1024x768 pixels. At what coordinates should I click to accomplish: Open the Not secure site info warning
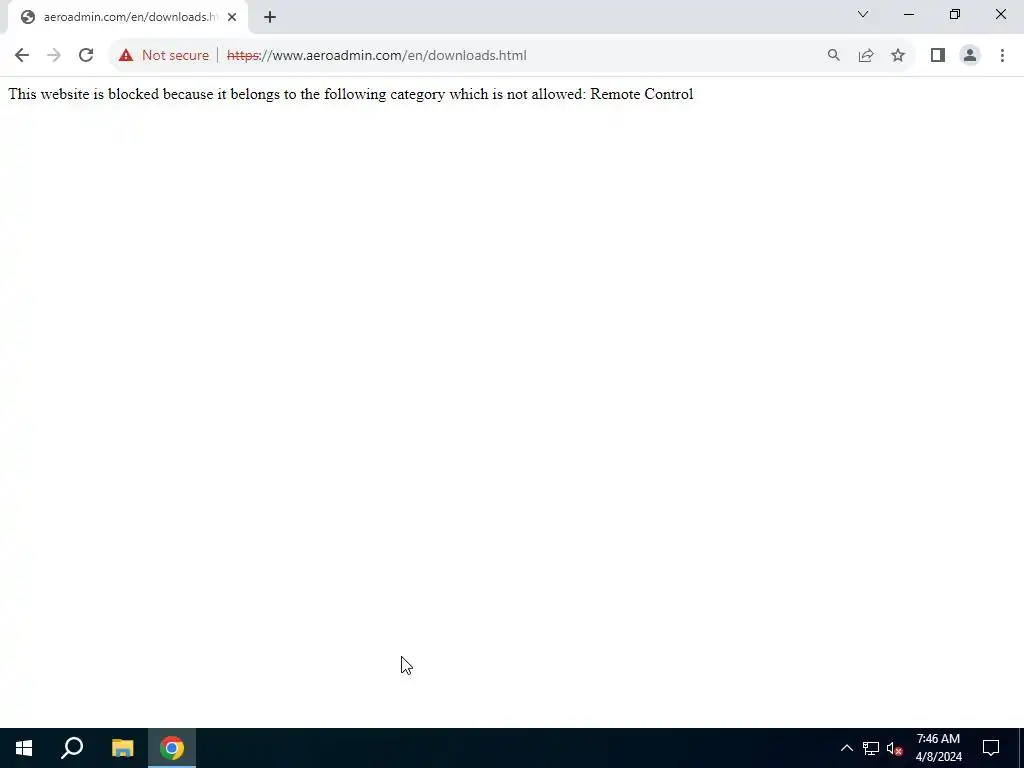(x=164, y=56)
